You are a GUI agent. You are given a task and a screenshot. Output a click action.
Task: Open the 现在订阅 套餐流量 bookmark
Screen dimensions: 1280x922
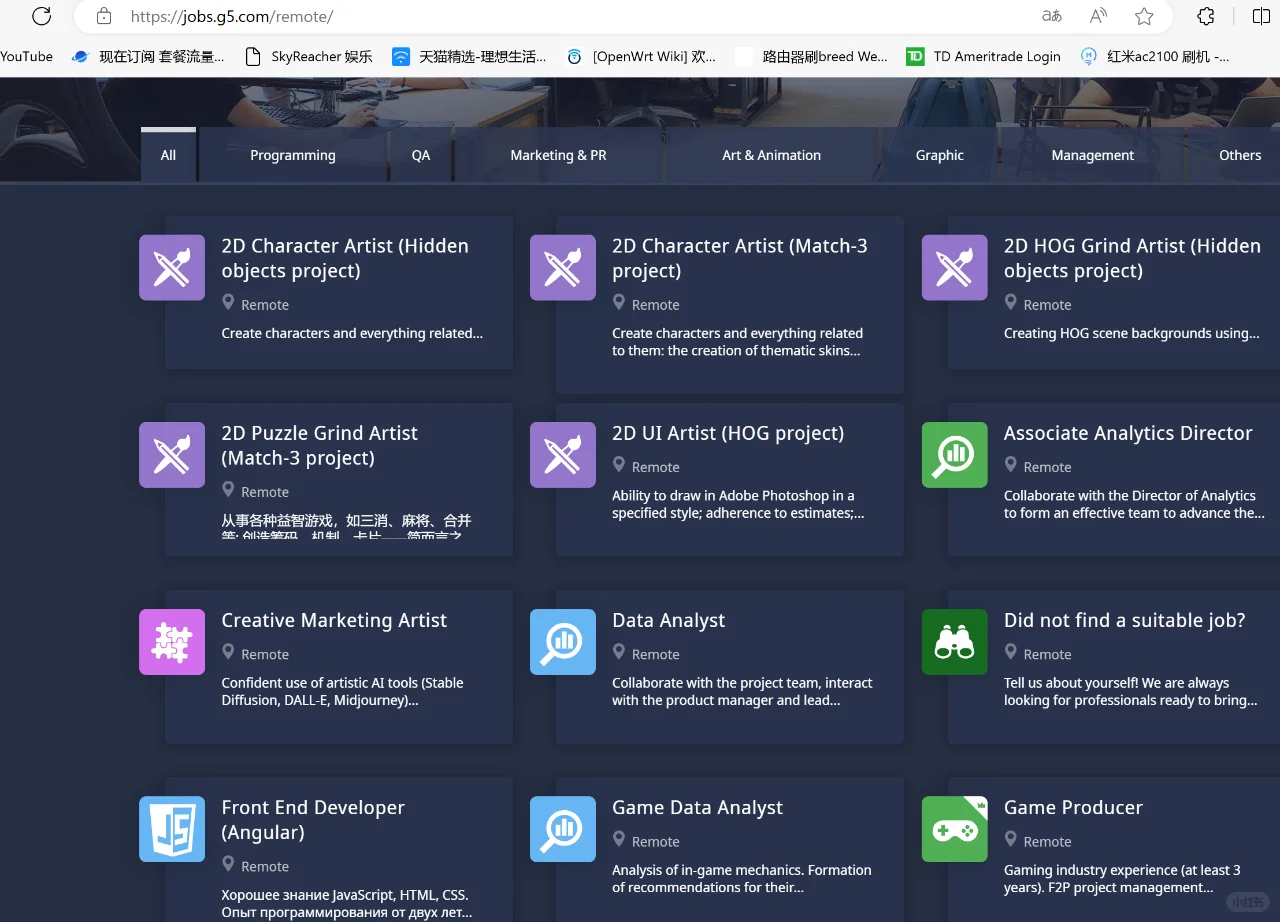click(x=149, y=56)
